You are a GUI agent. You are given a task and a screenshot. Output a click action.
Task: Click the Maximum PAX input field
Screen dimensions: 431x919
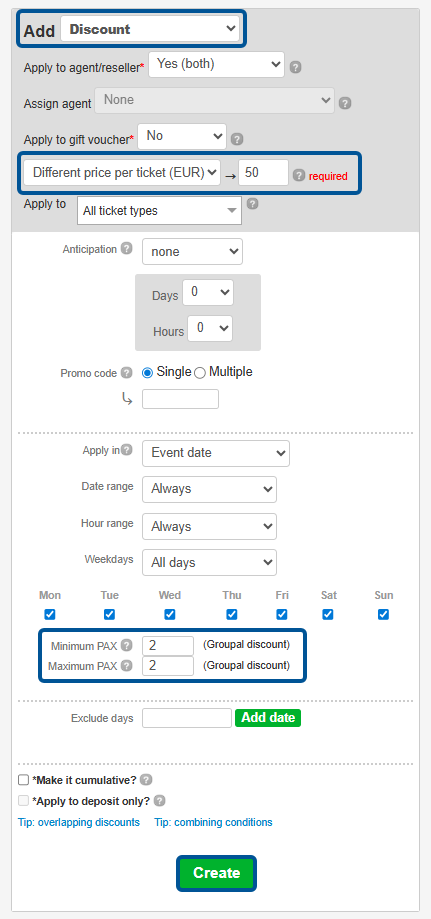click(x=168, y=666)
